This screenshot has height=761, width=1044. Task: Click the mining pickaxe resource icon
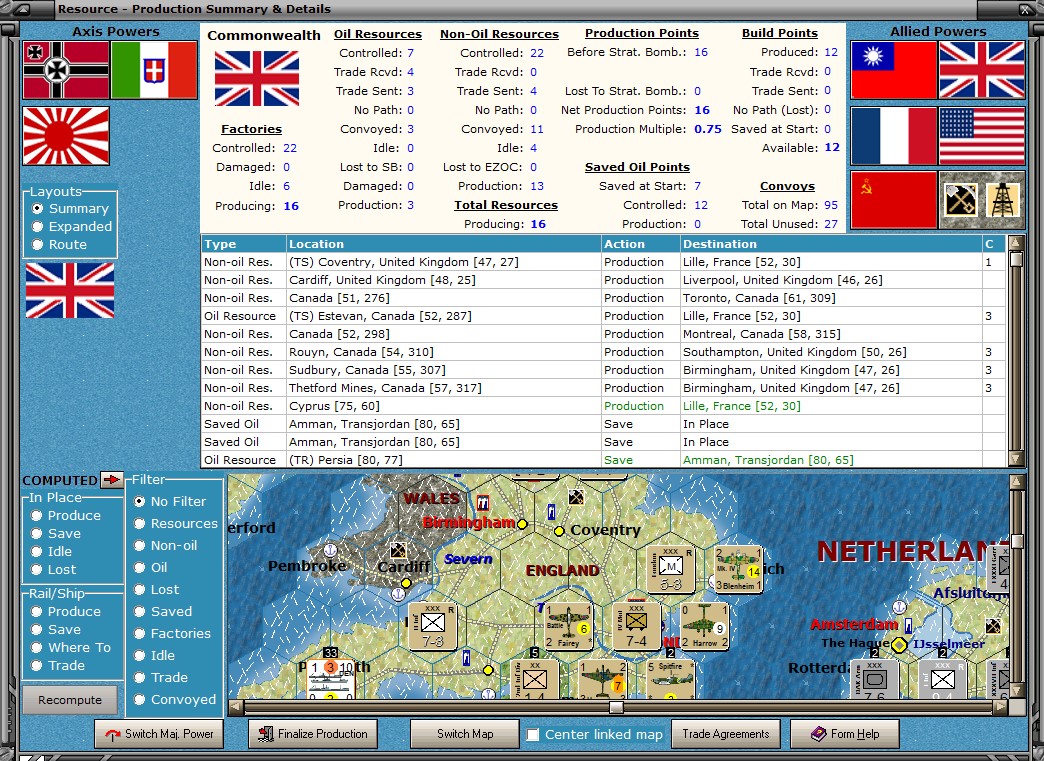tap(960, 200)
